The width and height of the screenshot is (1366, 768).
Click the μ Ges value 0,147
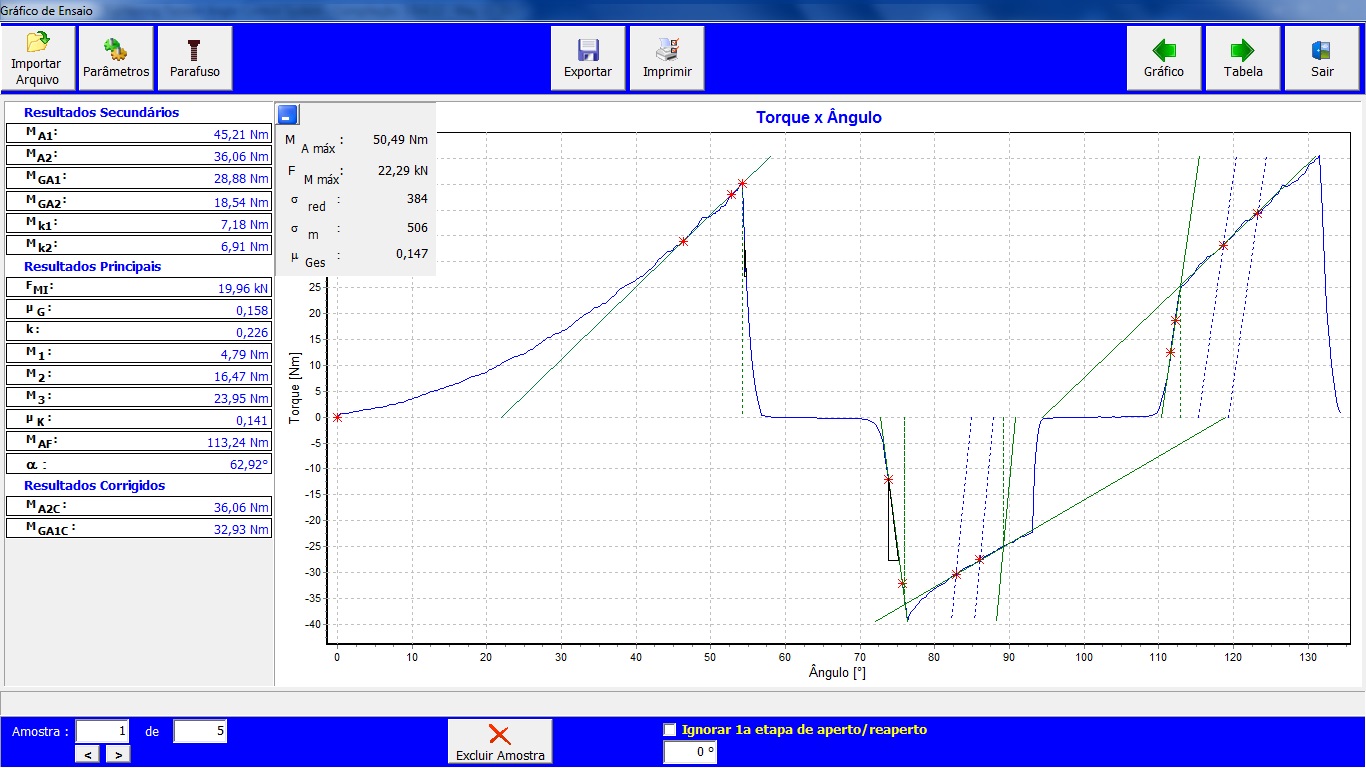click(411, 254)
